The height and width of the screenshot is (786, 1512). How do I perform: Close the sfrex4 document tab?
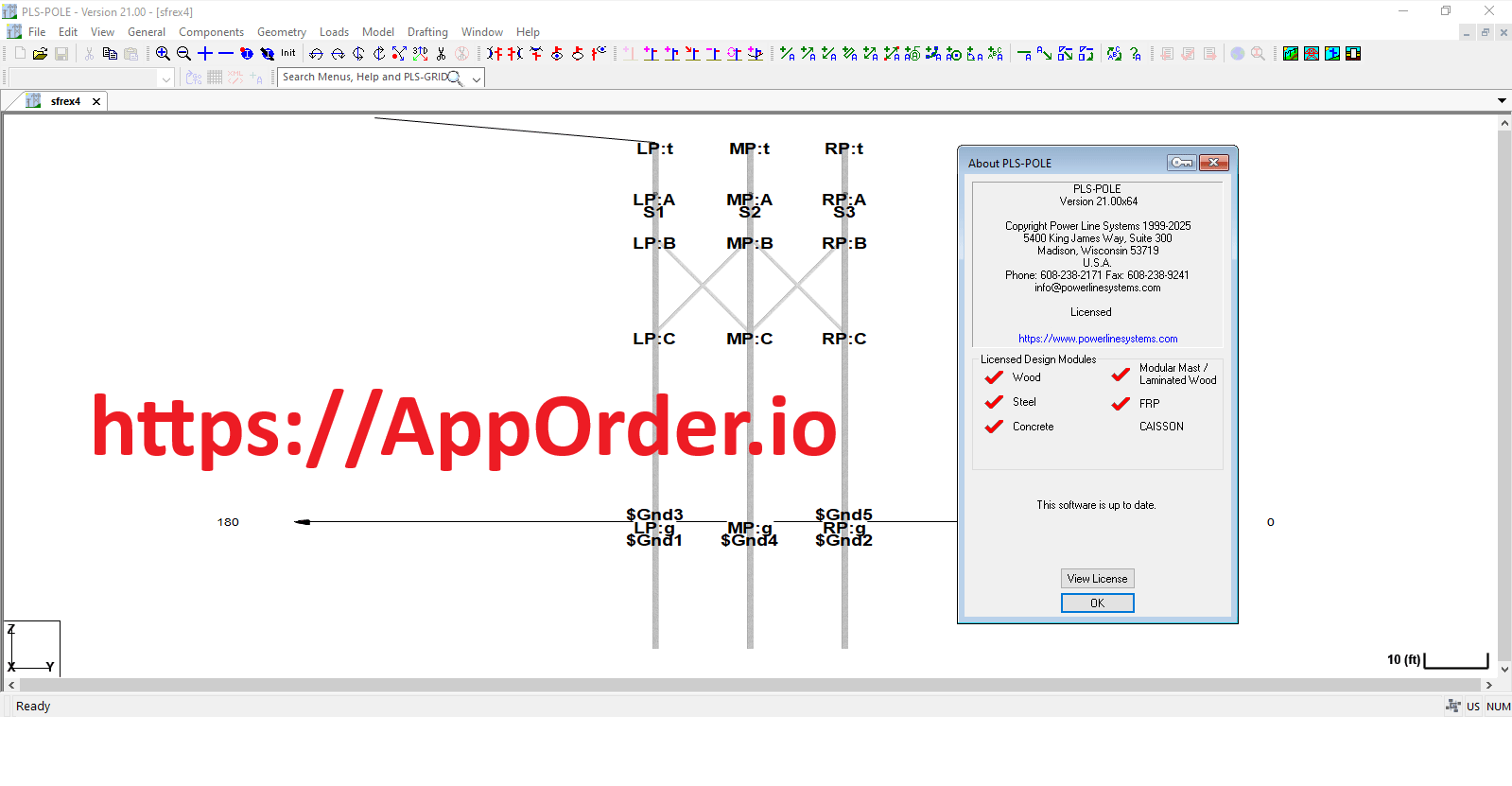click(96, 101)
